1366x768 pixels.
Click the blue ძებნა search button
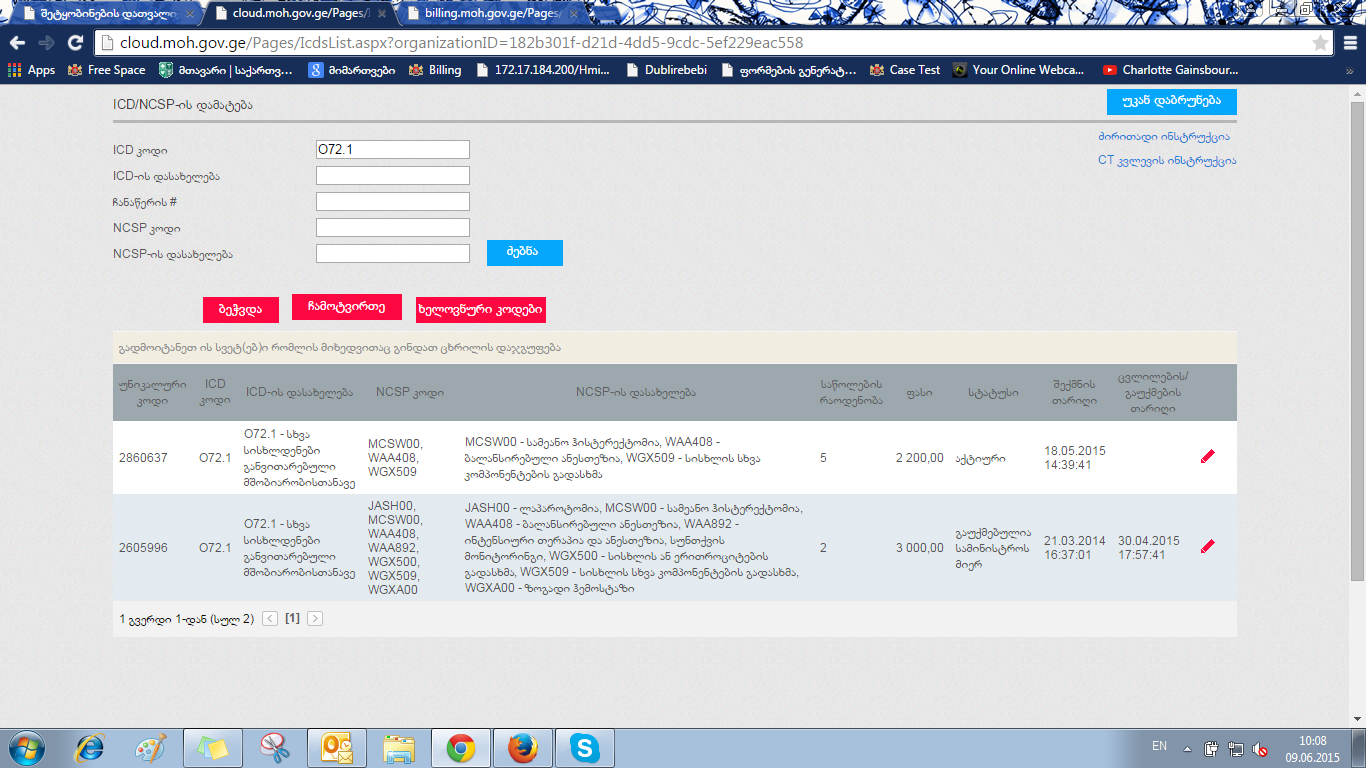(x=524, y=253)
